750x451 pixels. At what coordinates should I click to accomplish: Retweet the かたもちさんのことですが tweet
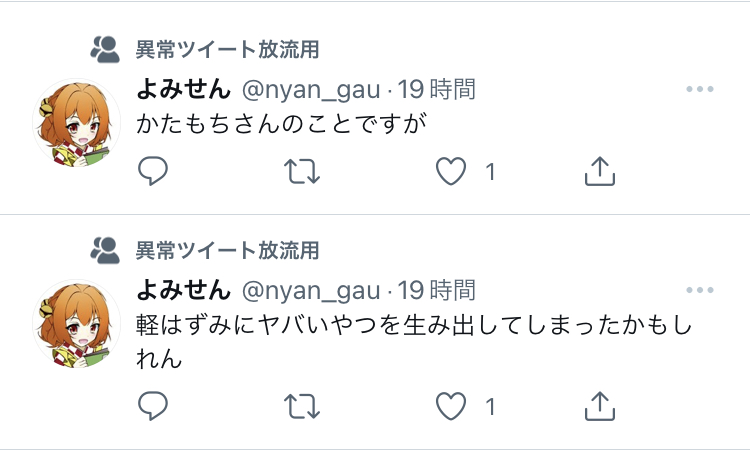tap(302, 172)
